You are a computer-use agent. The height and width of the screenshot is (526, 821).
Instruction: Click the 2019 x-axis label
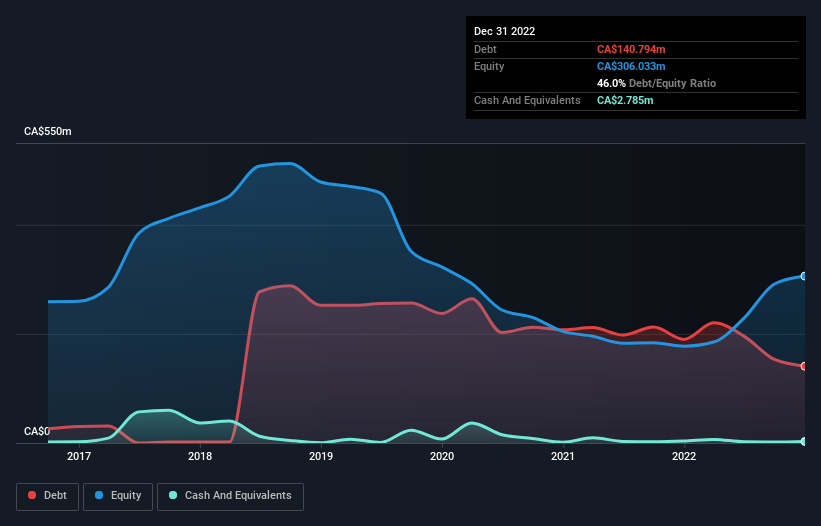click(321, 456)
